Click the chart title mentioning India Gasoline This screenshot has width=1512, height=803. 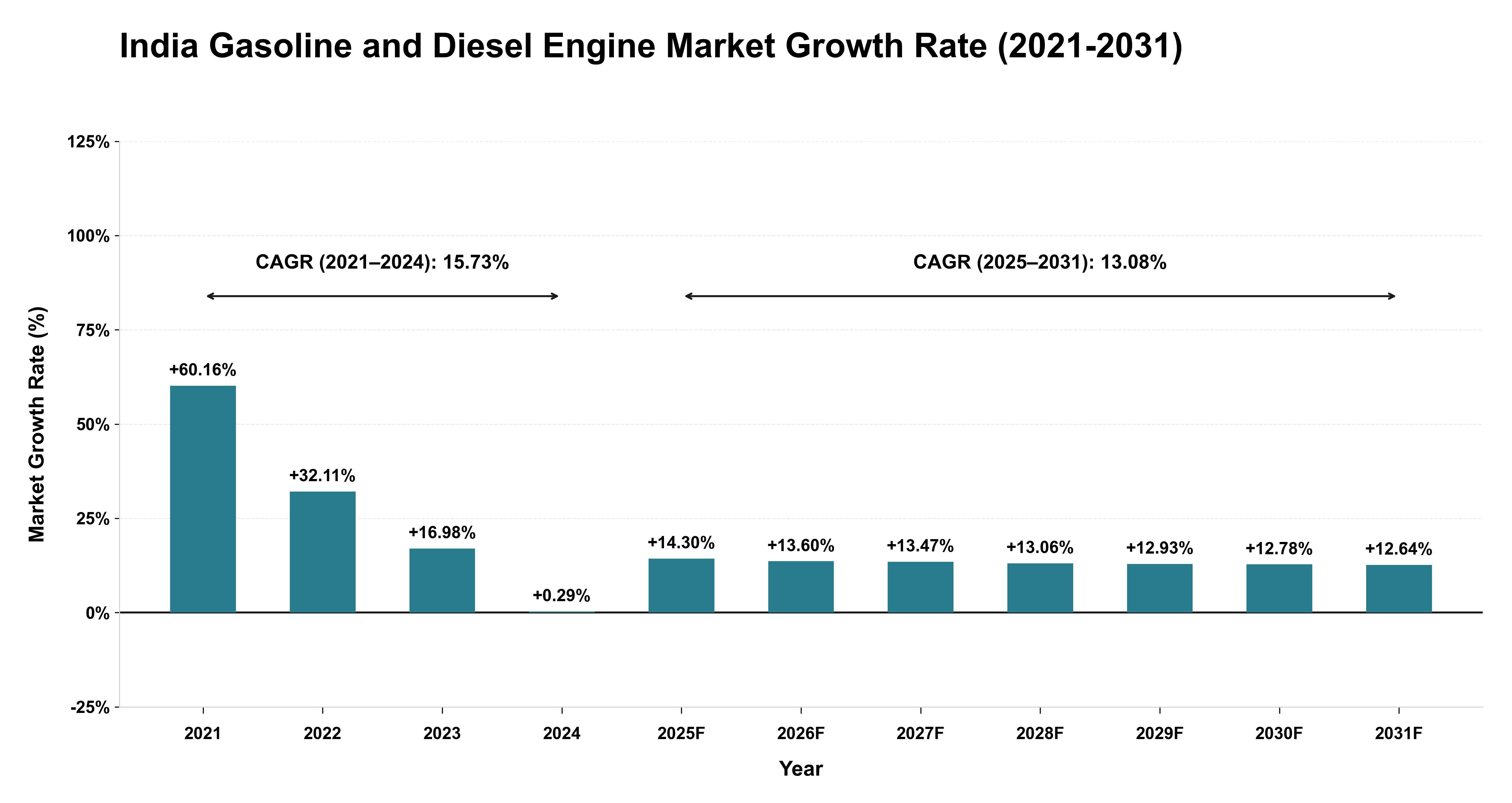tap(651, 46)
